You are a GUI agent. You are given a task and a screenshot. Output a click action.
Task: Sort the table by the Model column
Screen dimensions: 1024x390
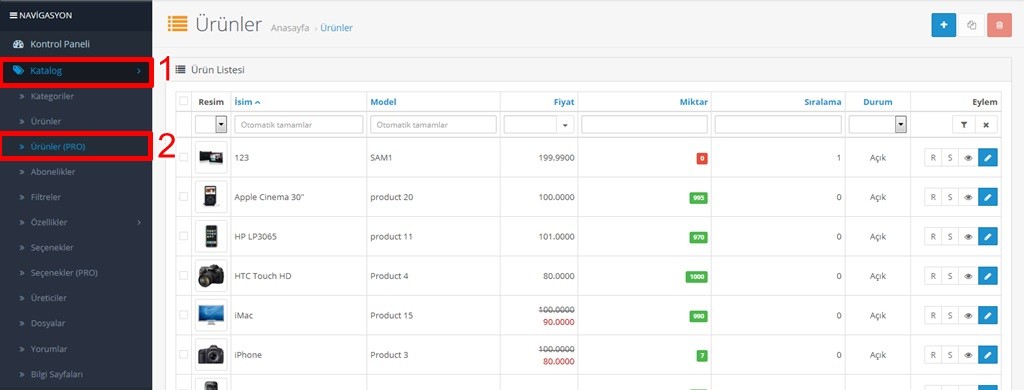(x=383, y=102)
